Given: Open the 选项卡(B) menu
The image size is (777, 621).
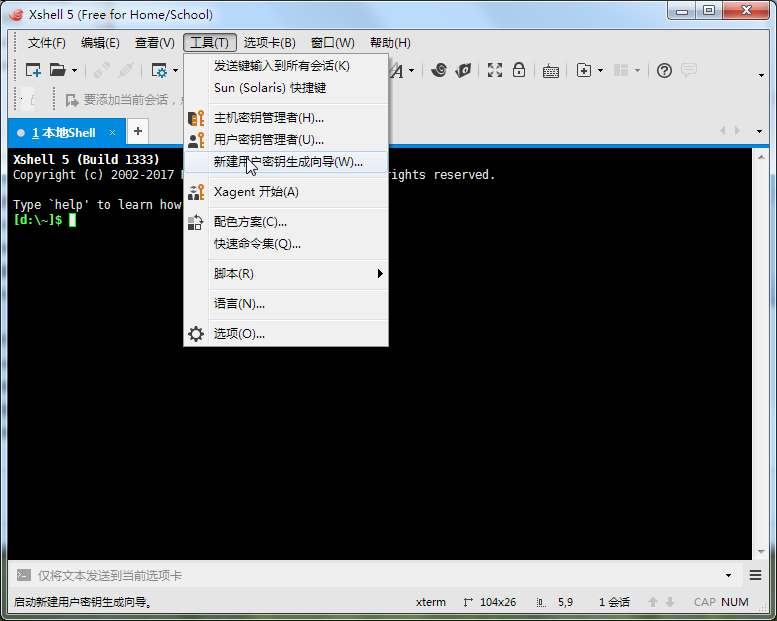Looking at the screenshot, I should click(270, 43).
